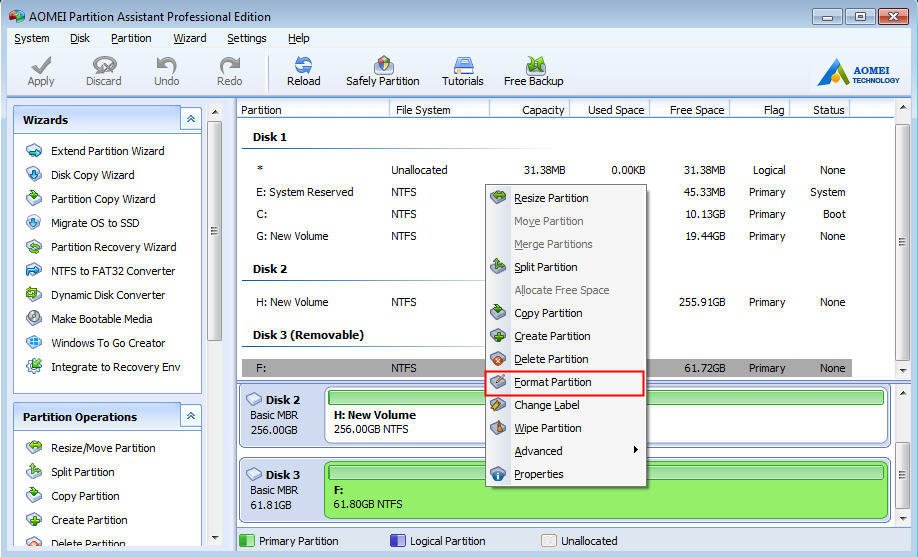
Task: Open the Dynamic Disk Converter
Action: click(96, 295)
